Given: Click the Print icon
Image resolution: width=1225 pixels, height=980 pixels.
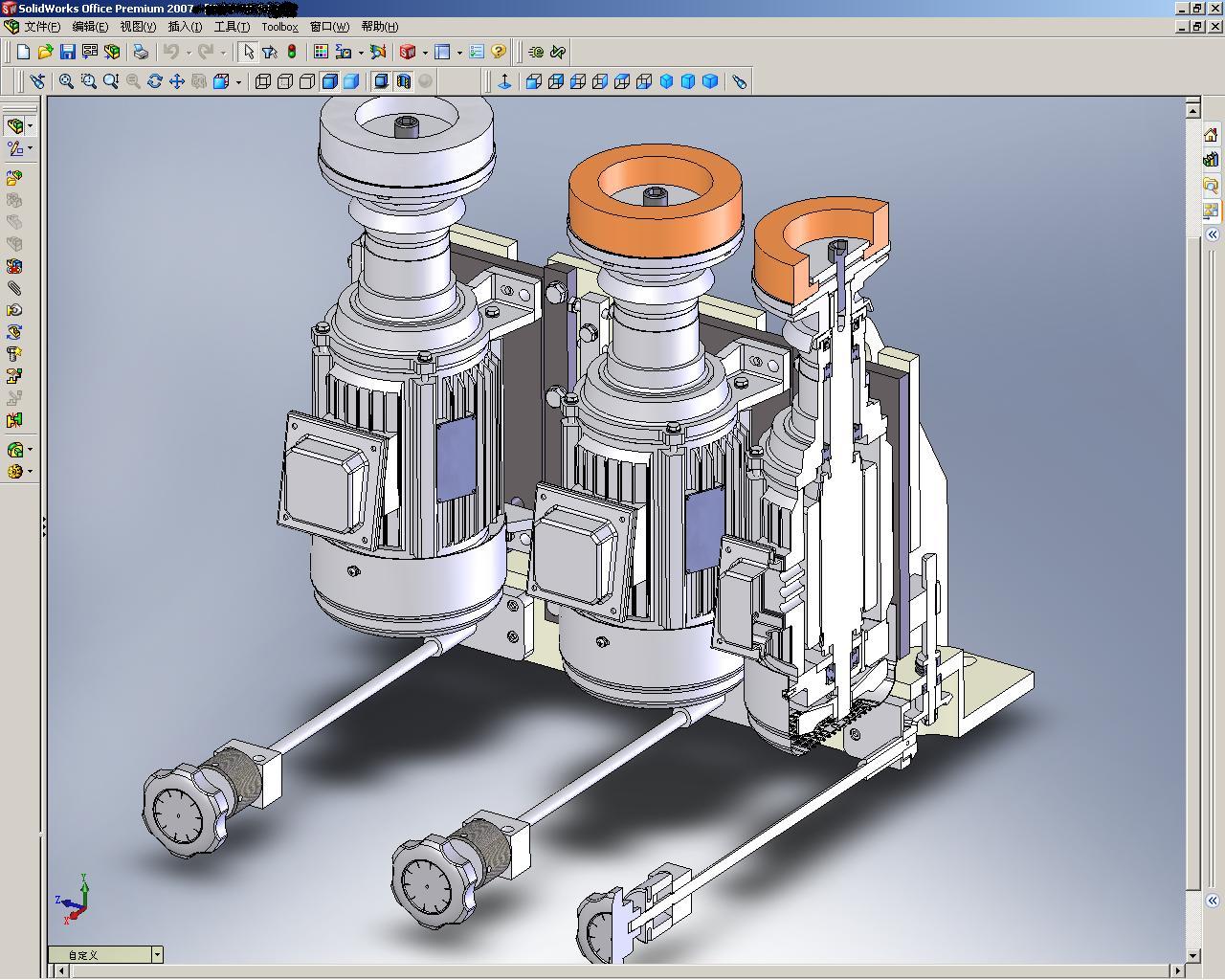Looking at the screenshot, I should pos(141,52).
